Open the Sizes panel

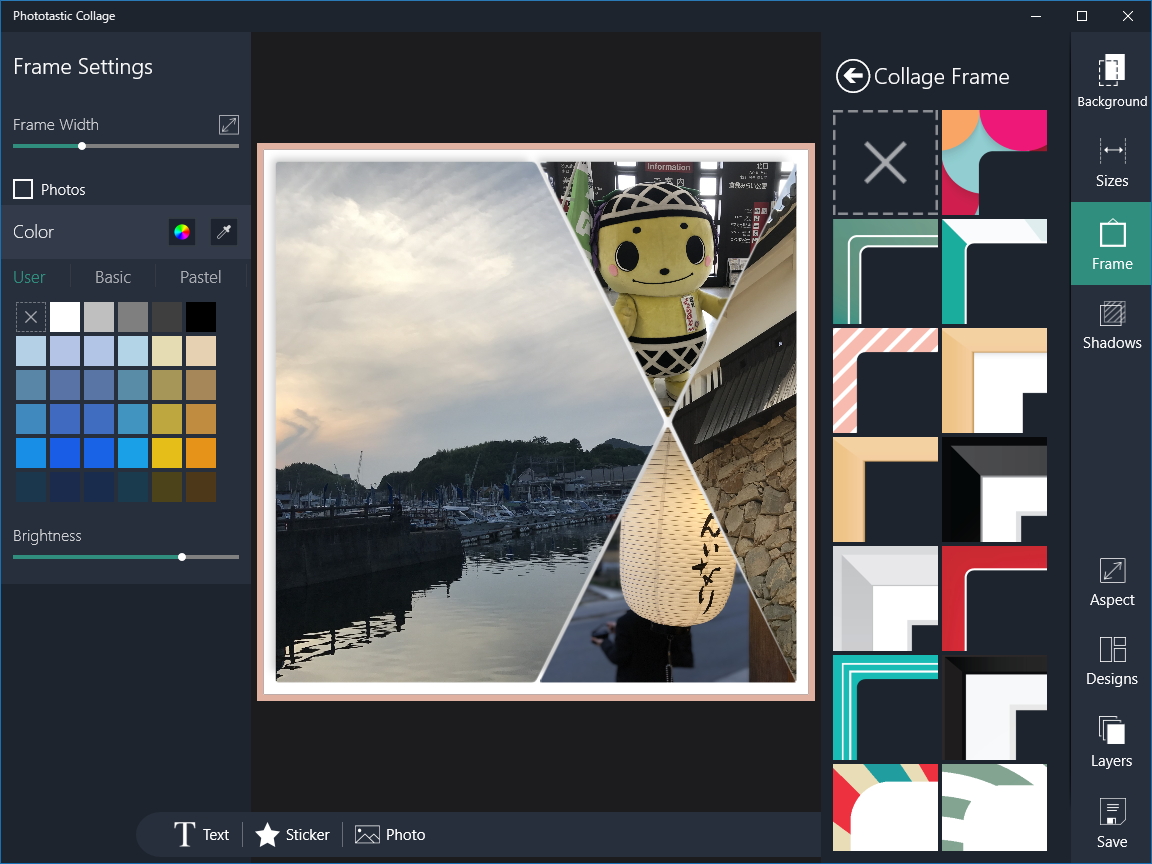tap(1111, 162)
